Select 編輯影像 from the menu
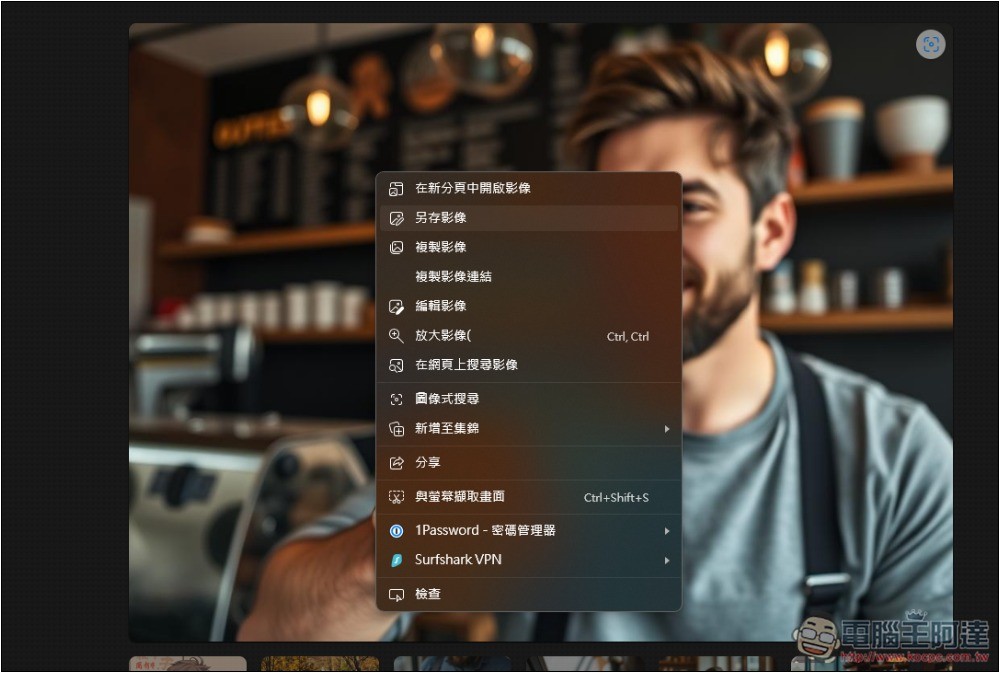 (x=529, y=306)
